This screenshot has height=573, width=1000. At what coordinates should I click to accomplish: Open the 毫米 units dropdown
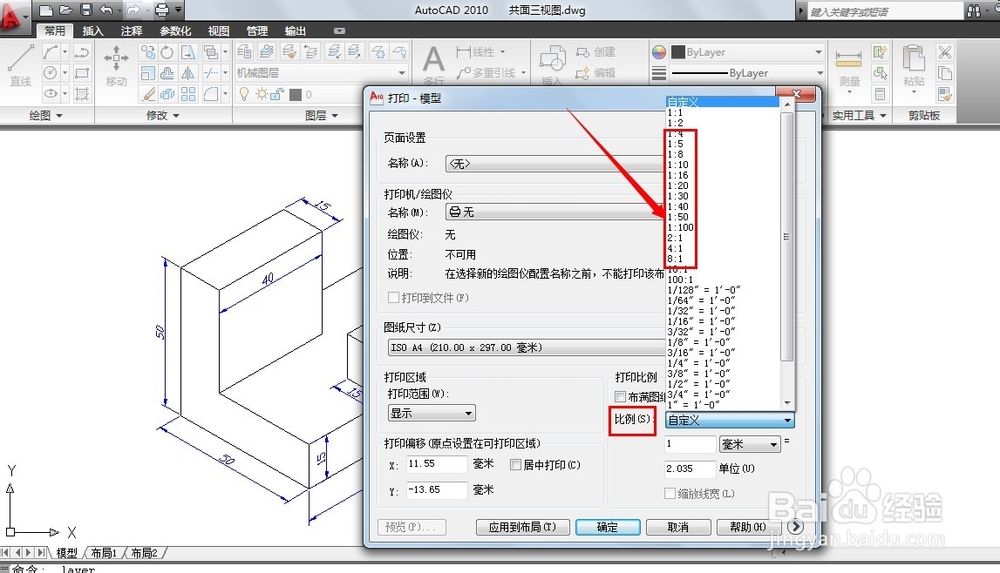click(x=750, y=444)
